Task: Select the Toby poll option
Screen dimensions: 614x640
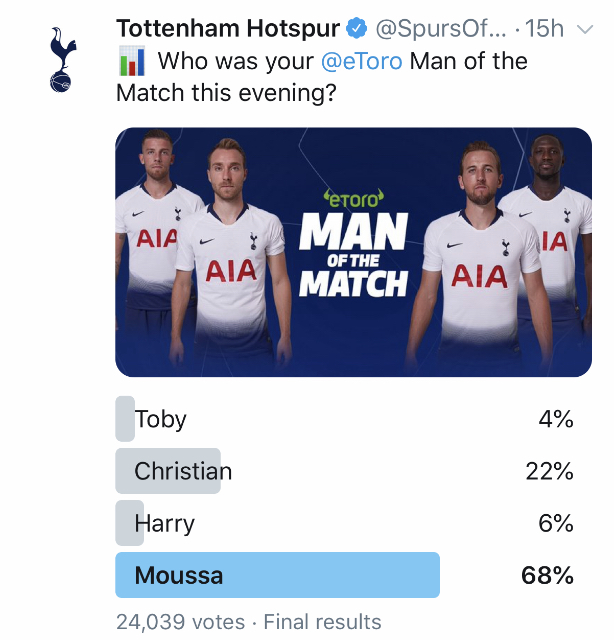Action: [160, 419]
